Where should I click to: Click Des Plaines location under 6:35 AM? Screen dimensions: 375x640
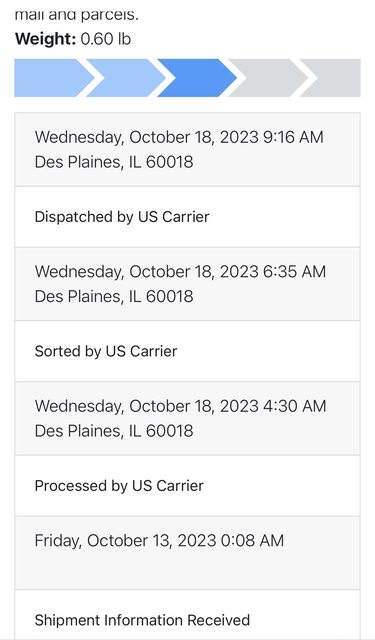(x=114, y=296)
